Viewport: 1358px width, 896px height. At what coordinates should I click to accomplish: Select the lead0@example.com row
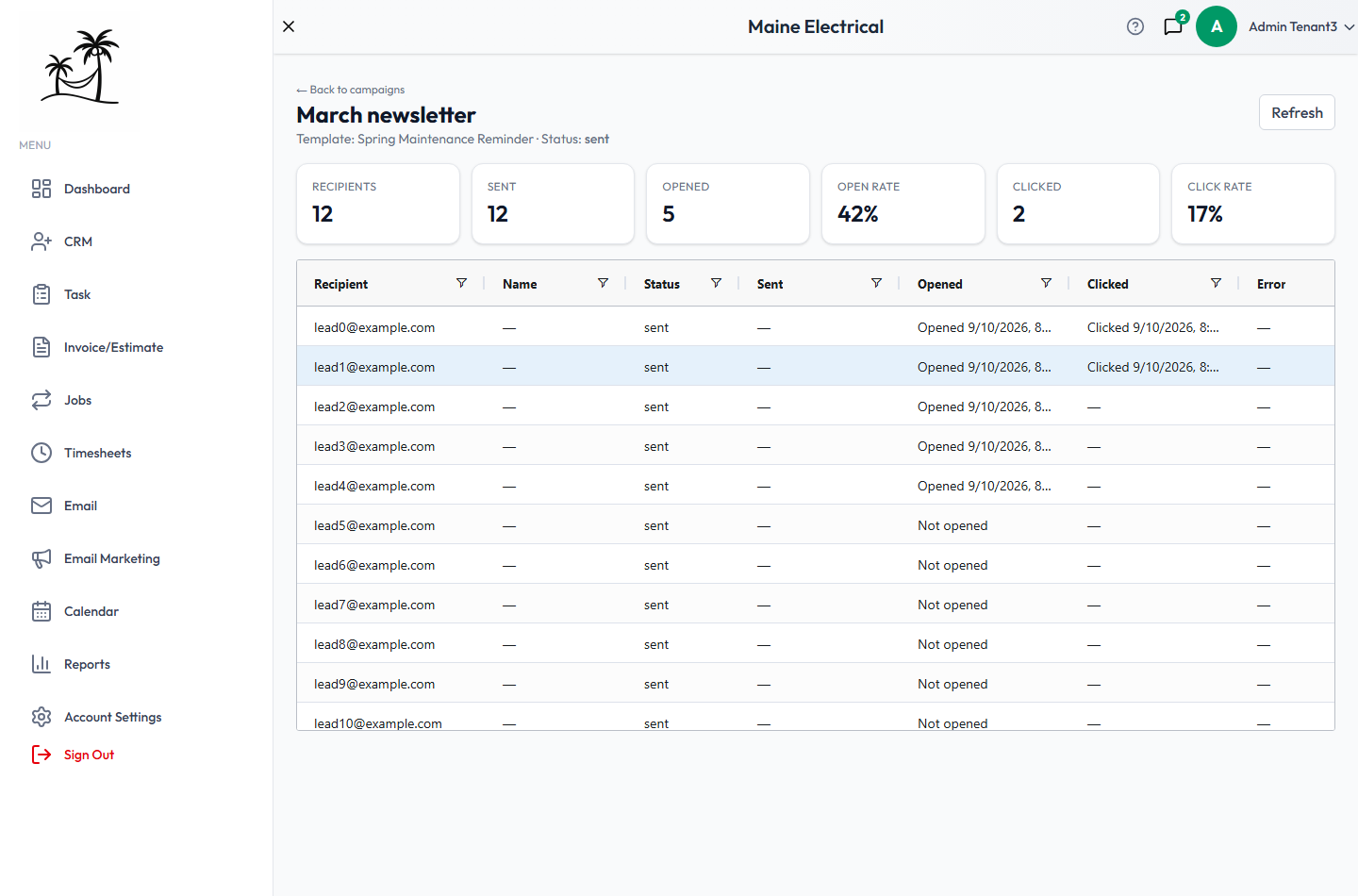click(816, 327)
